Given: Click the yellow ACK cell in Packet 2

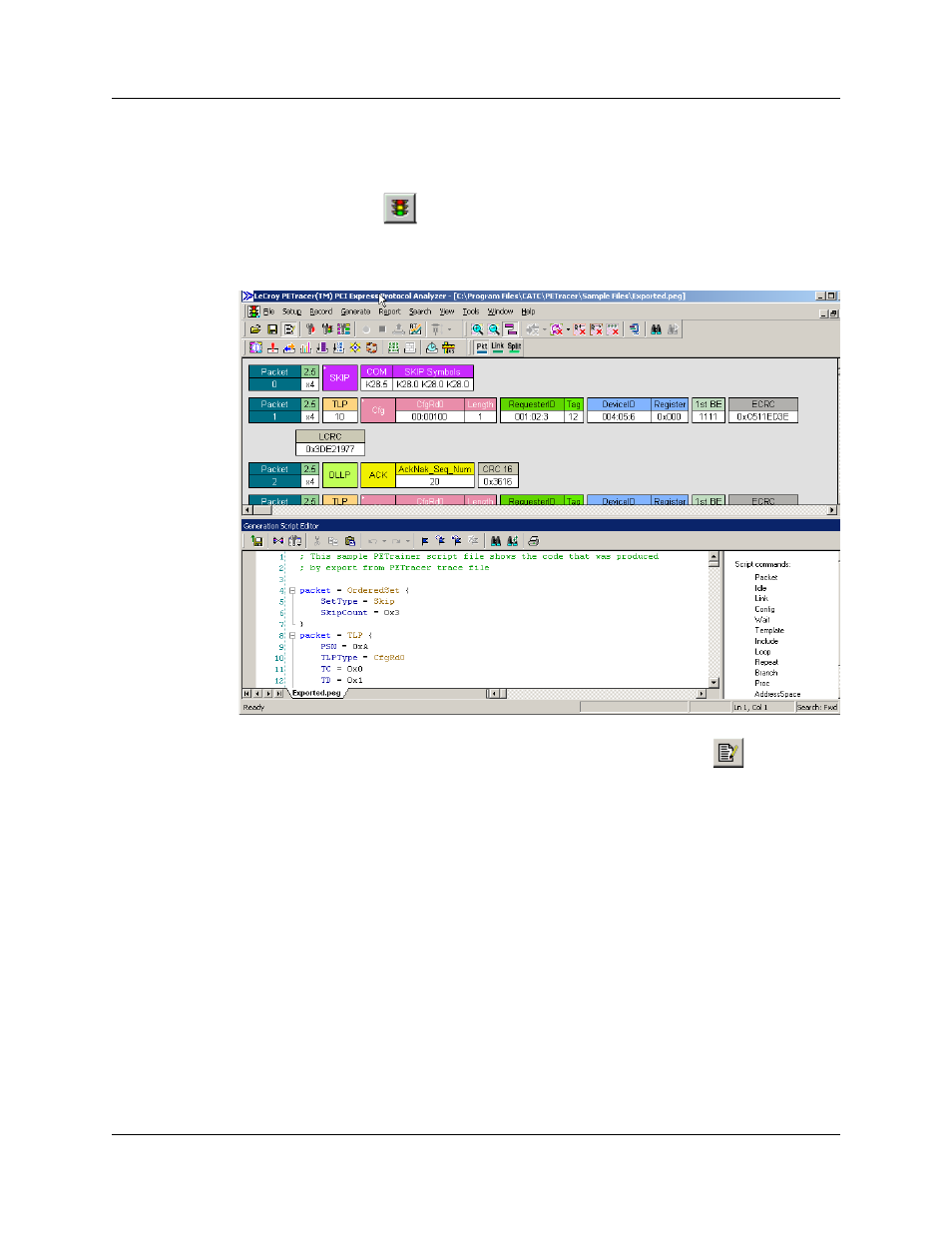Looking at the screenshot, I should pos(377,475).
